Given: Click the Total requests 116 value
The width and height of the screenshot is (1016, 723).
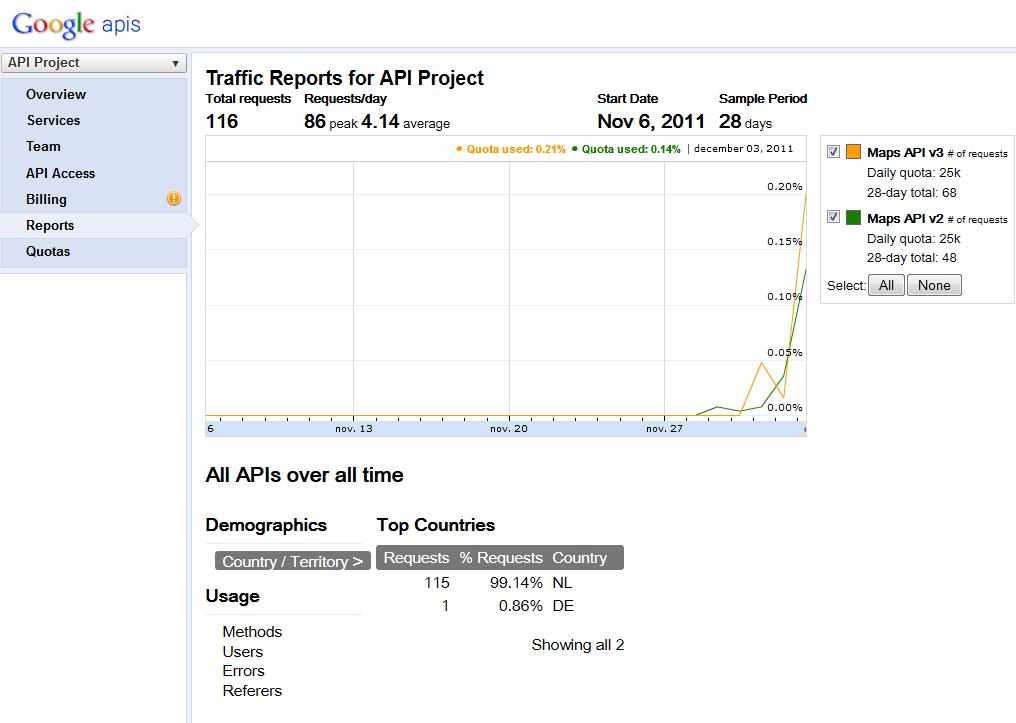Looking at the screenshot, I should coord(222,121).
